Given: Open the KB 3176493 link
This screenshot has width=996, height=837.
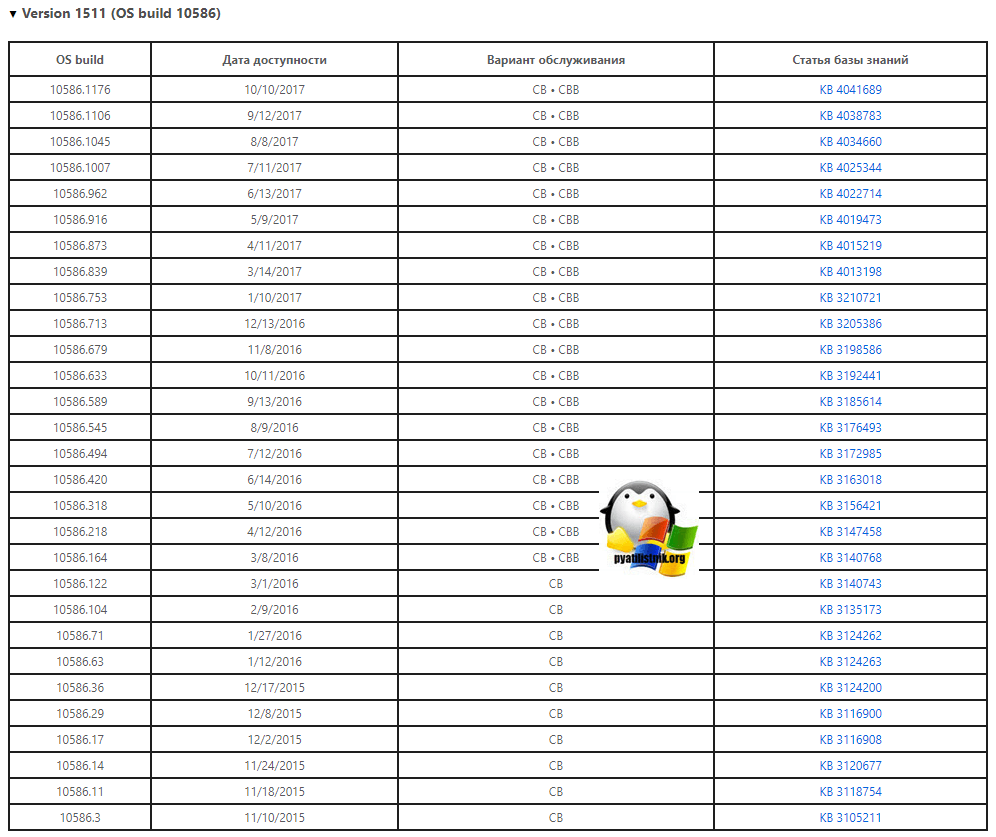Looking at the screenshot, I should click(x=850, y=428).
